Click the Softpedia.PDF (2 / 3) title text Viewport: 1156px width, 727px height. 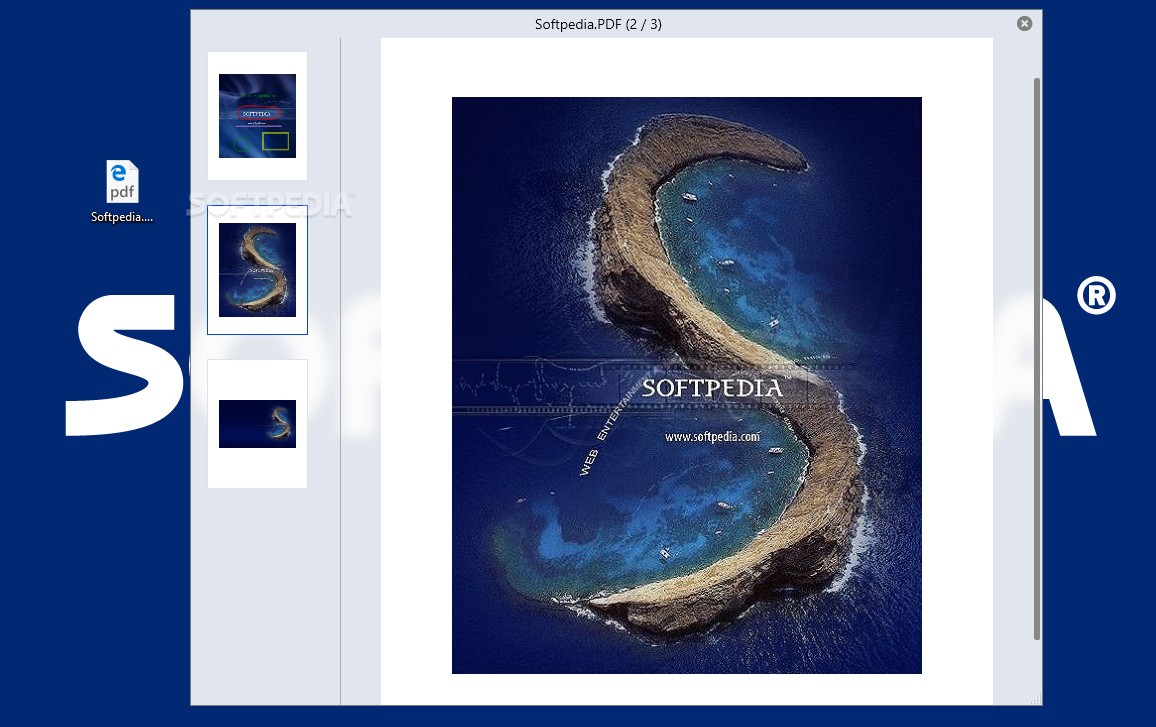pyautogui.click(x=598, y=24)
